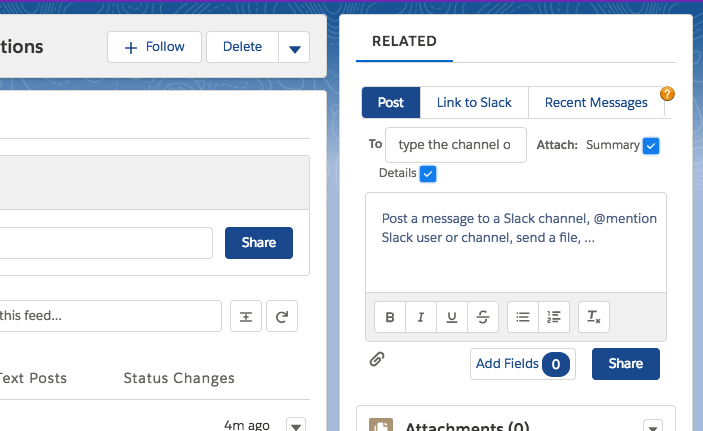
Task: Uncheck the Summary attach checkbox
Action: (x=651, y=146)
